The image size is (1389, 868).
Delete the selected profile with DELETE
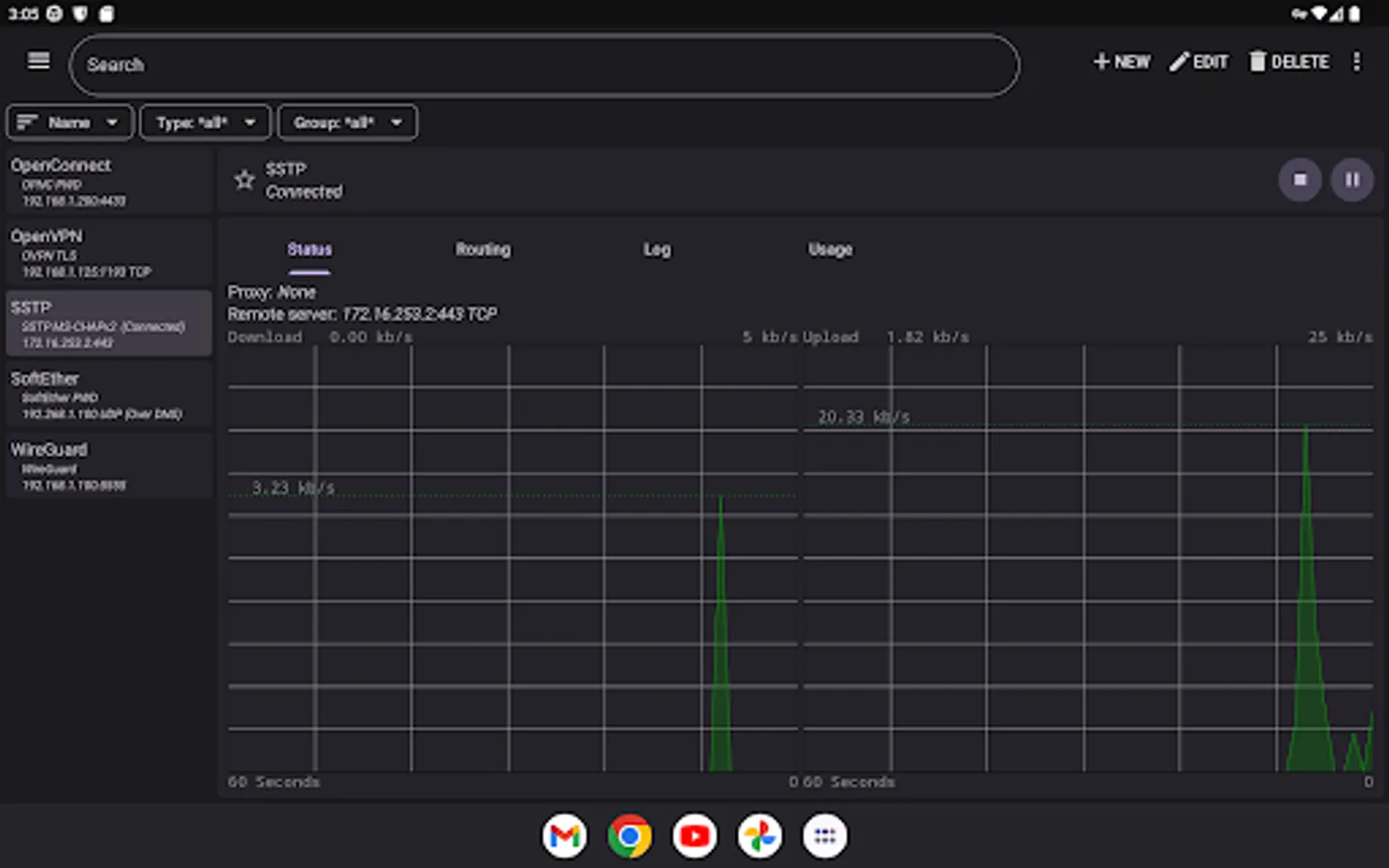click(1289, 62)
